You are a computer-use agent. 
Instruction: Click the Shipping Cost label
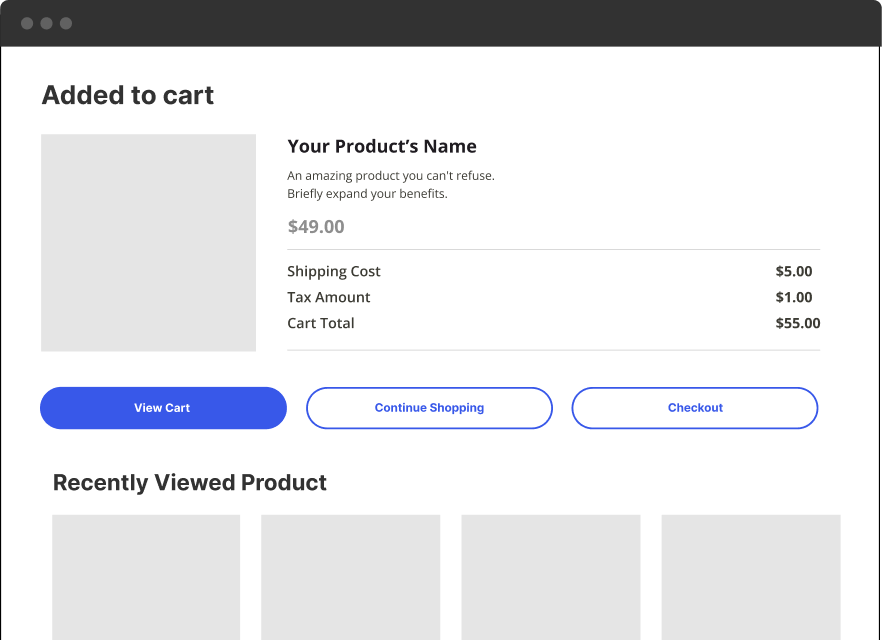click(334, 271)
